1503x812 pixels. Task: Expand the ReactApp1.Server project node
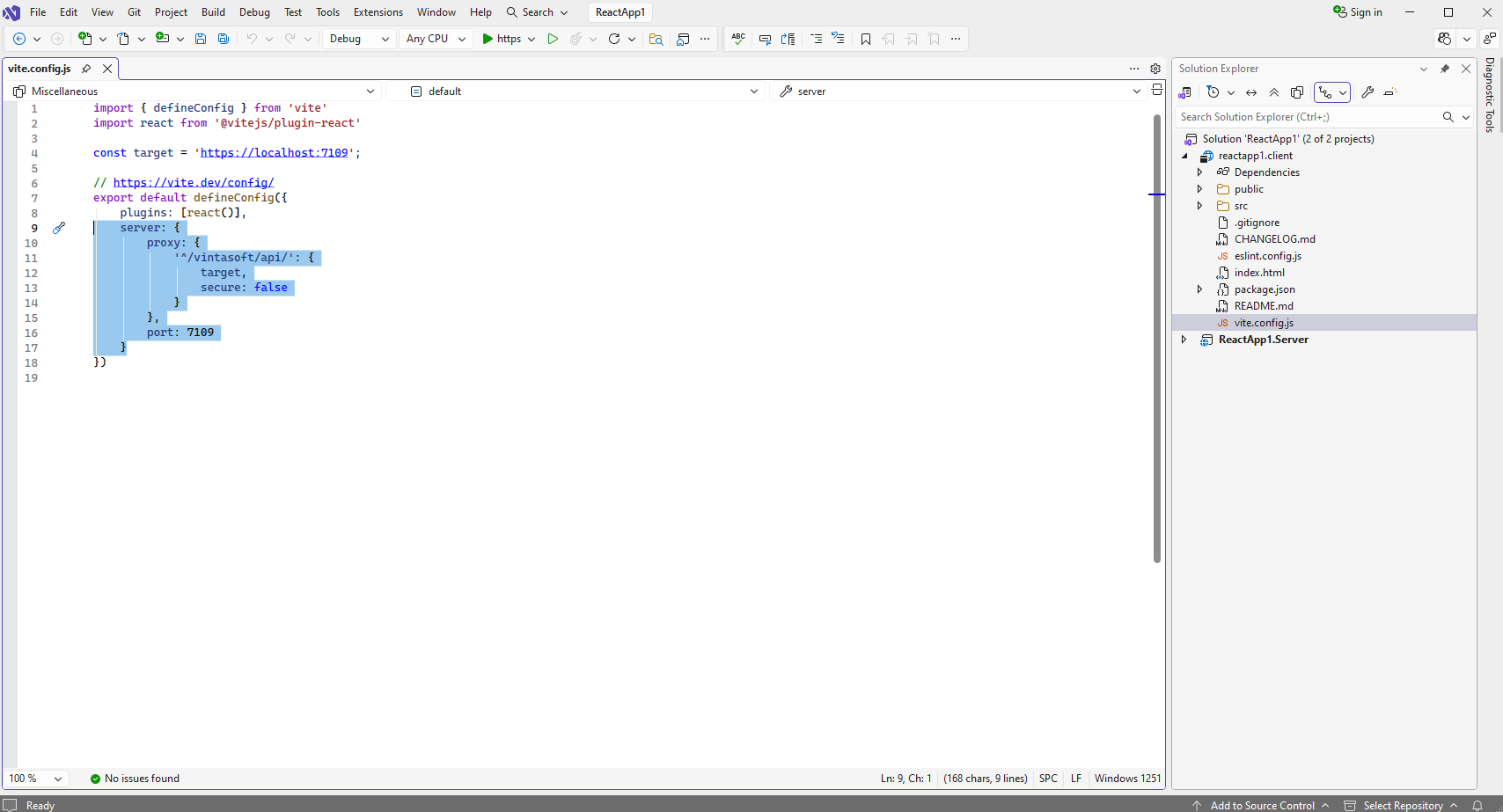click(x=1184, y=340)
